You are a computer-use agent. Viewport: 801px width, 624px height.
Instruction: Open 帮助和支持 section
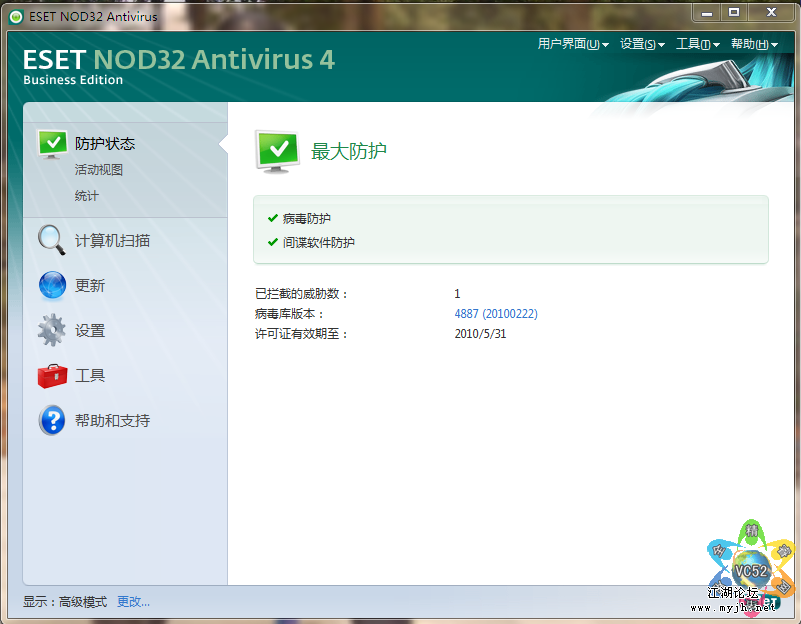(112, 420)
